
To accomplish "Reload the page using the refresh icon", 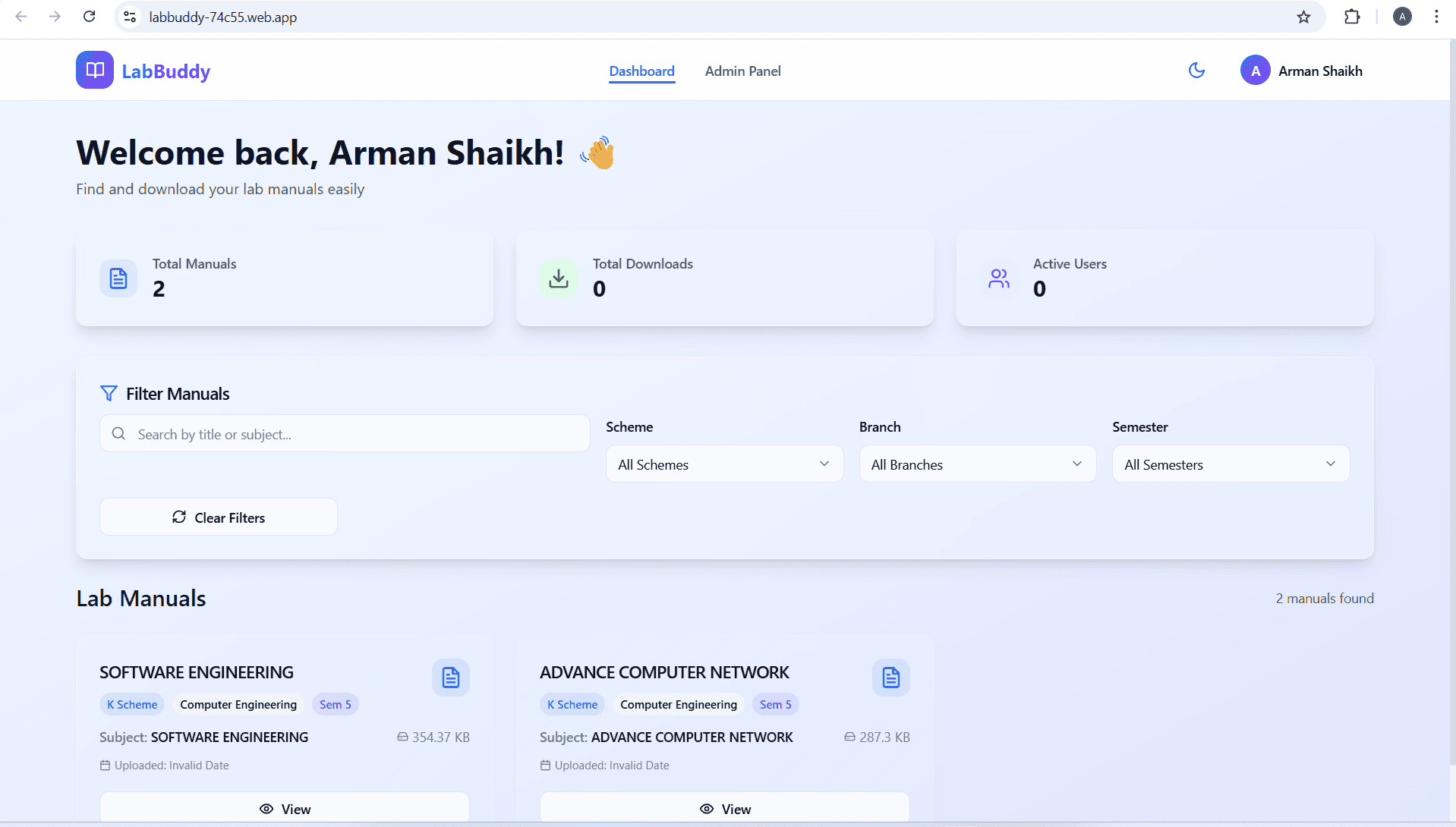I will (x=90, y=17).
